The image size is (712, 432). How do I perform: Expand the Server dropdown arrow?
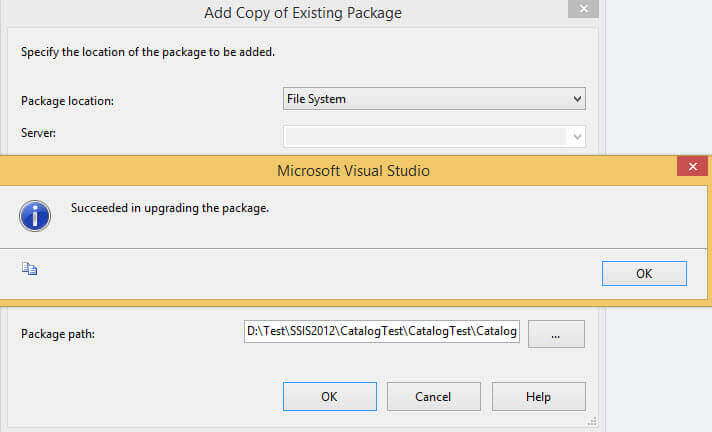click(x=576, y=136)
